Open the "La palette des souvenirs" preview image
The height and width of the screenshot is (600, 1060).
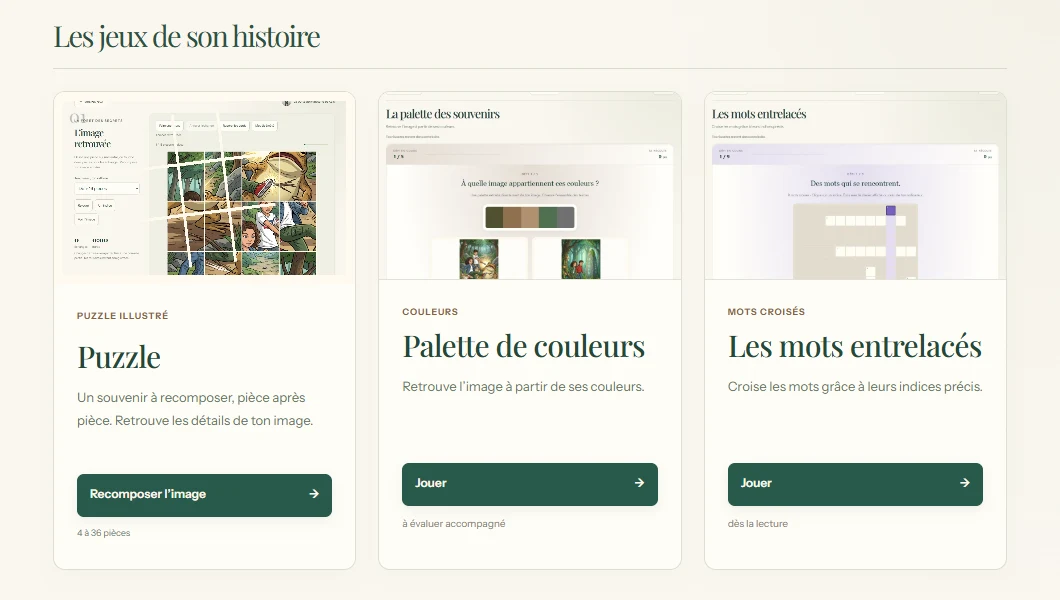coord(530,186)
